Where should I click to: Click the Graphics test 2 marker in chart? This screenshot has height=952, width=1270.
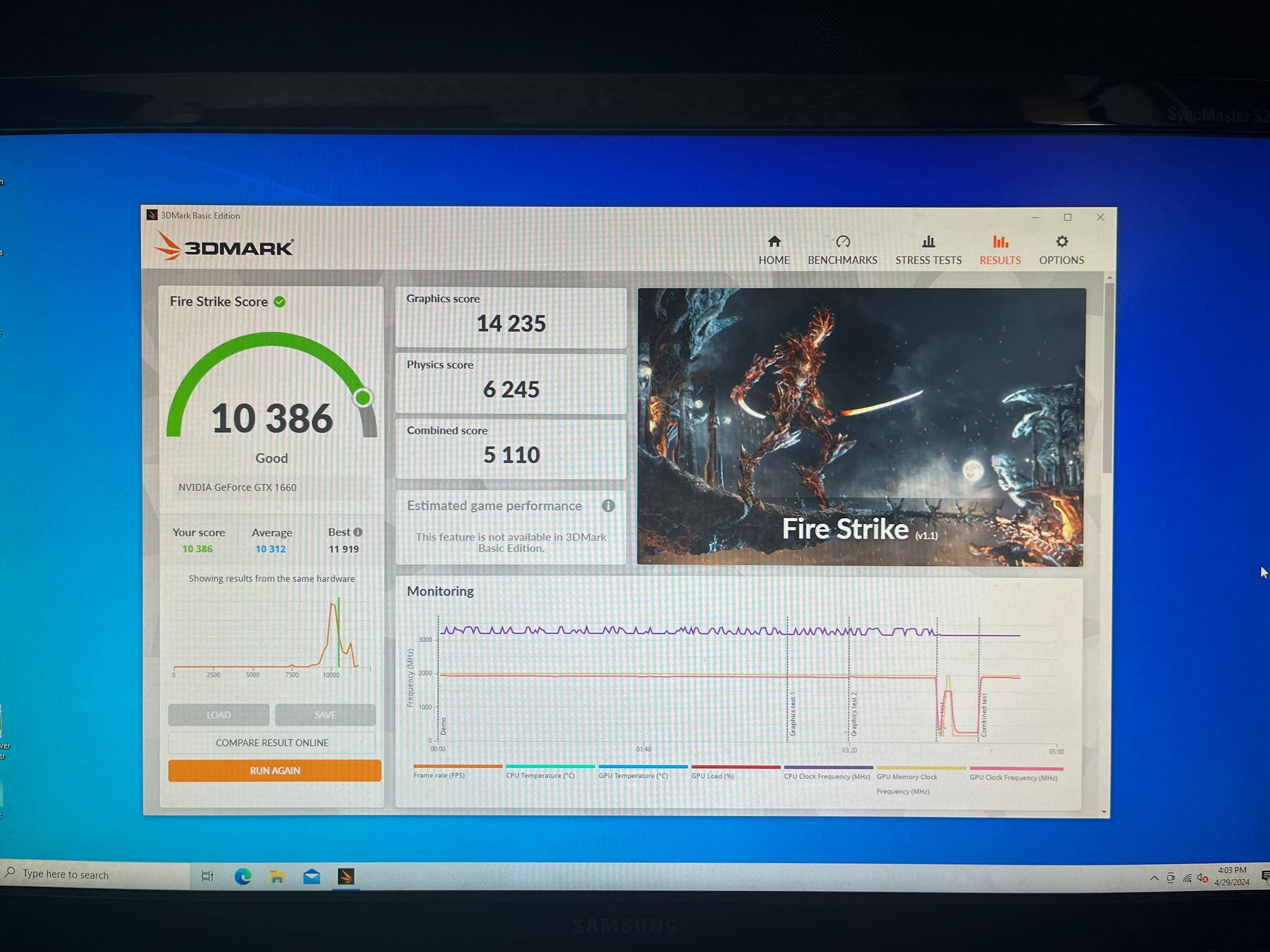854,714
